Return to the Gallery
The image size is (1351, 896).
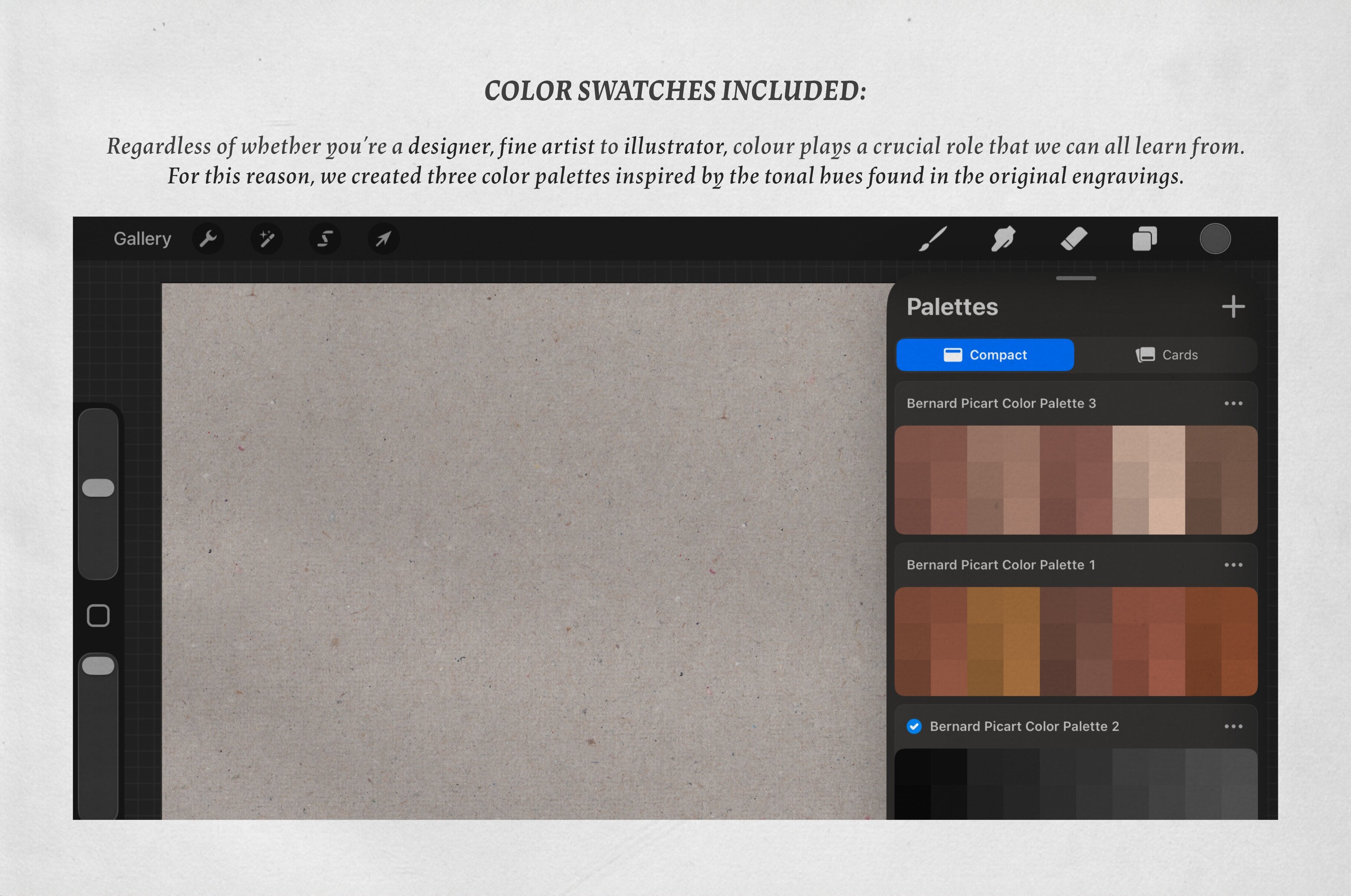click(x=142, y=239)
